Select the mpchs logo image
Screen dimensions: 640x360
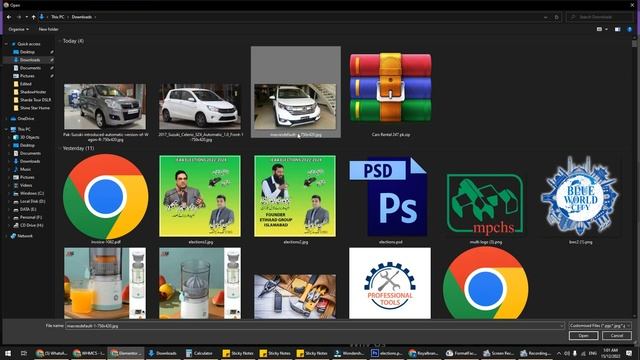tap(485, 204)
